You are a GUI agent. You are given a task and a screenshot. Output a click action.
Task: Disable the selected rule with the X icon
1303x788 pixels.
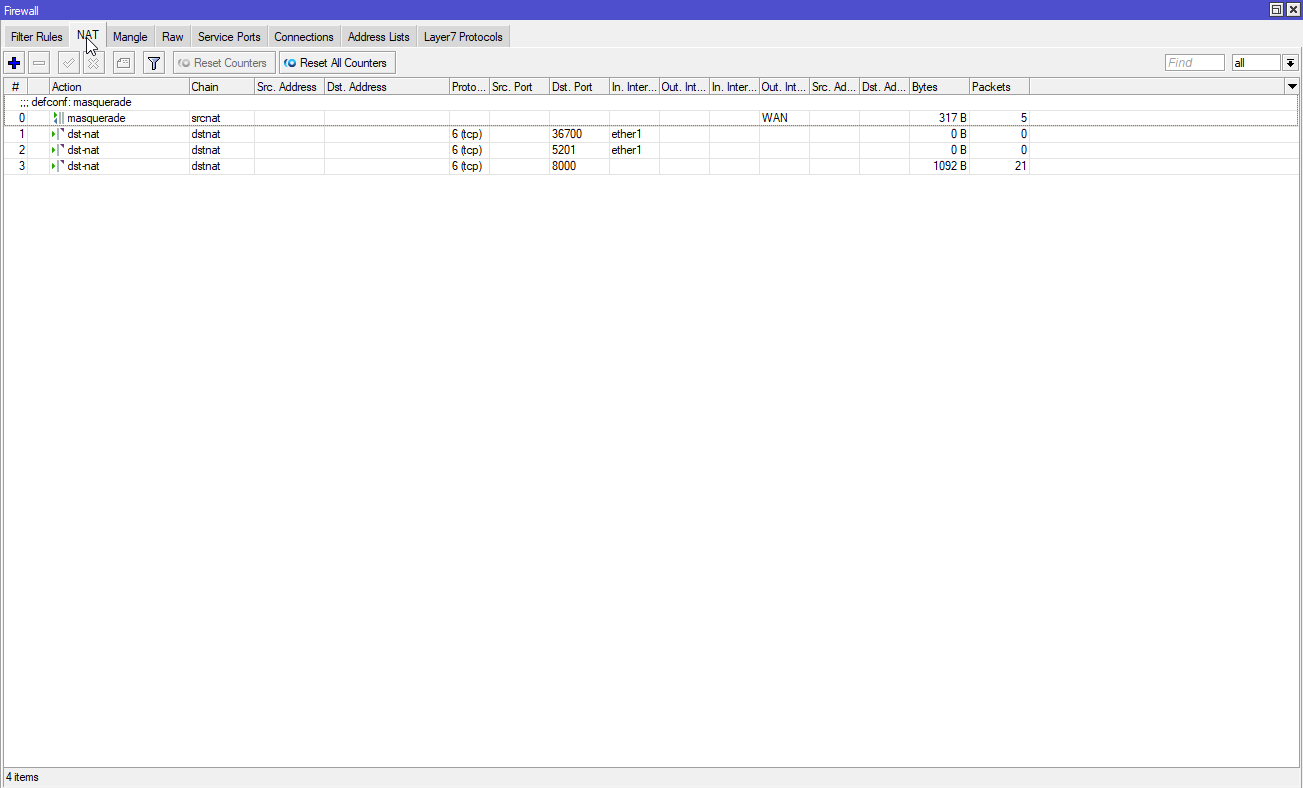pyautogui.click(x=93, y=63)
